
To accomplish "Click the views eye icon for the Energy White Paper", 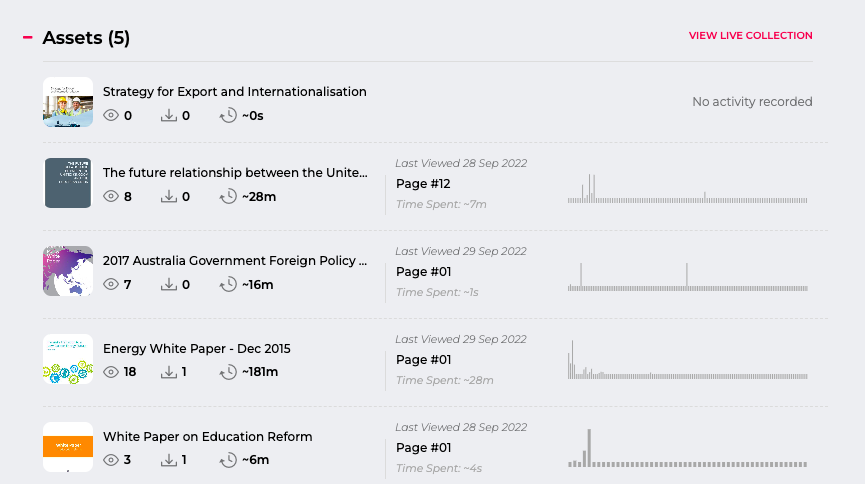I will pos(111,372).
